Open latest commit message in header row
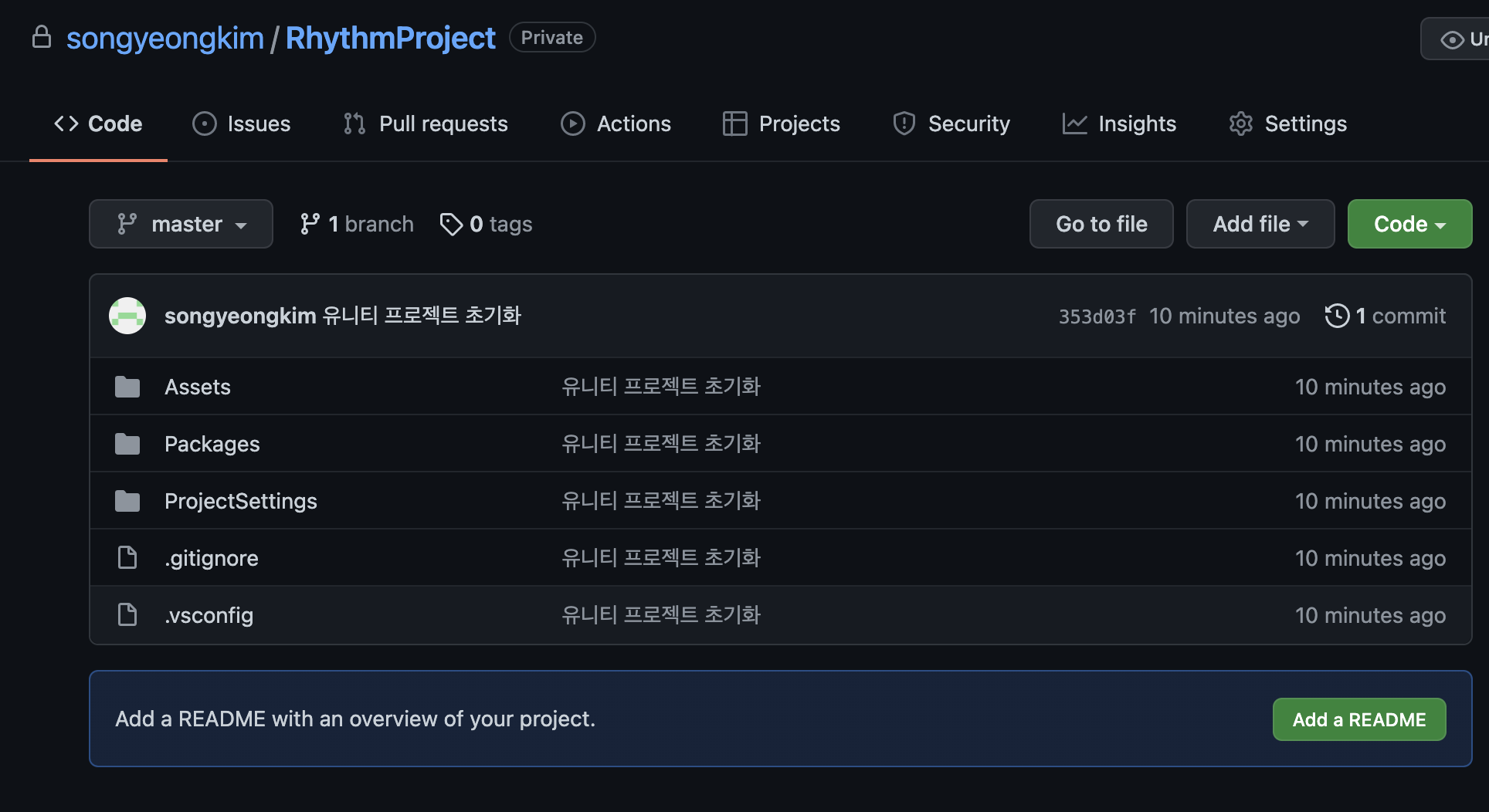This screenshot has width=1489, height=812. point(422,316)
